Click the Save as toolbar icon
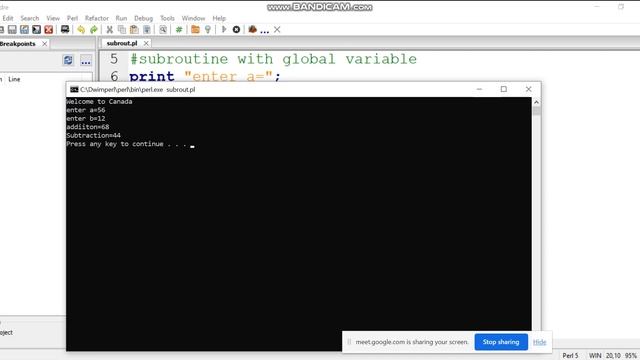Image resolution: width=640 pixels, height=360 pixels. click(24, 29)
